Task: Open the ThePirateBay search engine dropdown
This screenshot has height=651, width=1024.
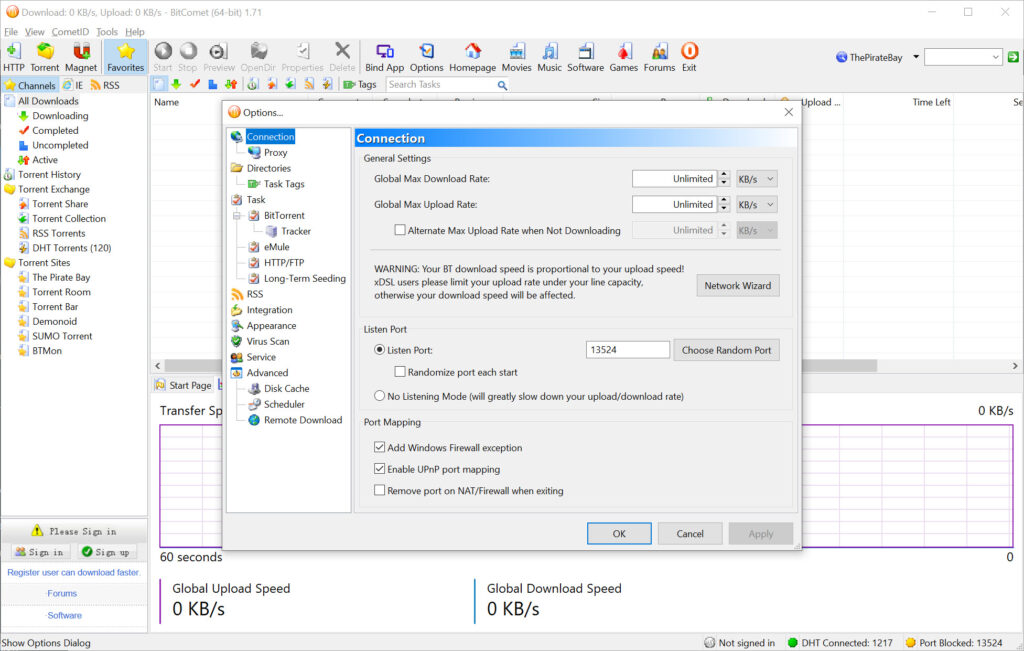Action: [x=916, y=58]
